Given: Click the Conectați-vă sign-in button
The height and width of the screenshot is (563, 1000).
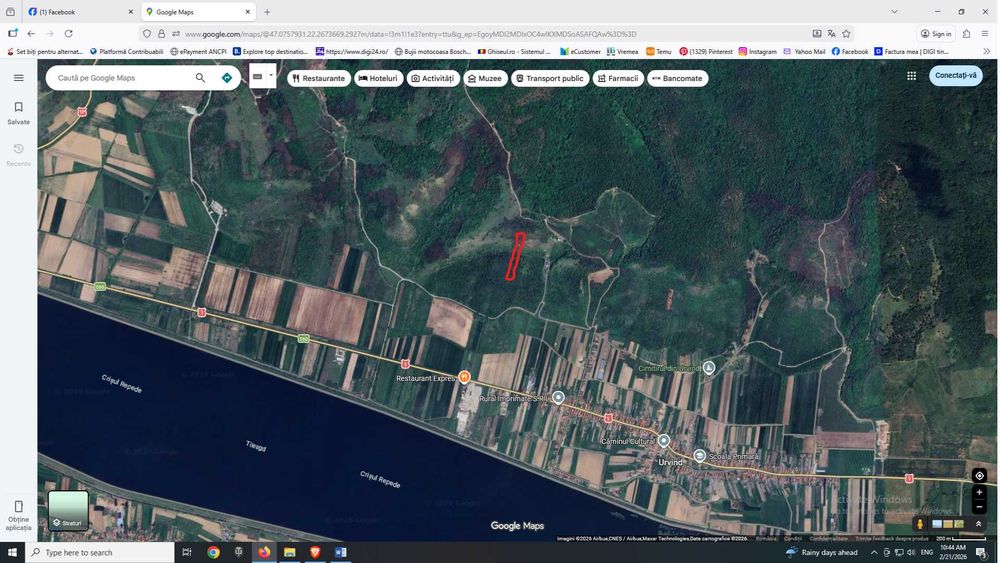Looking at the screenshot, I should [x=955, y=76].
